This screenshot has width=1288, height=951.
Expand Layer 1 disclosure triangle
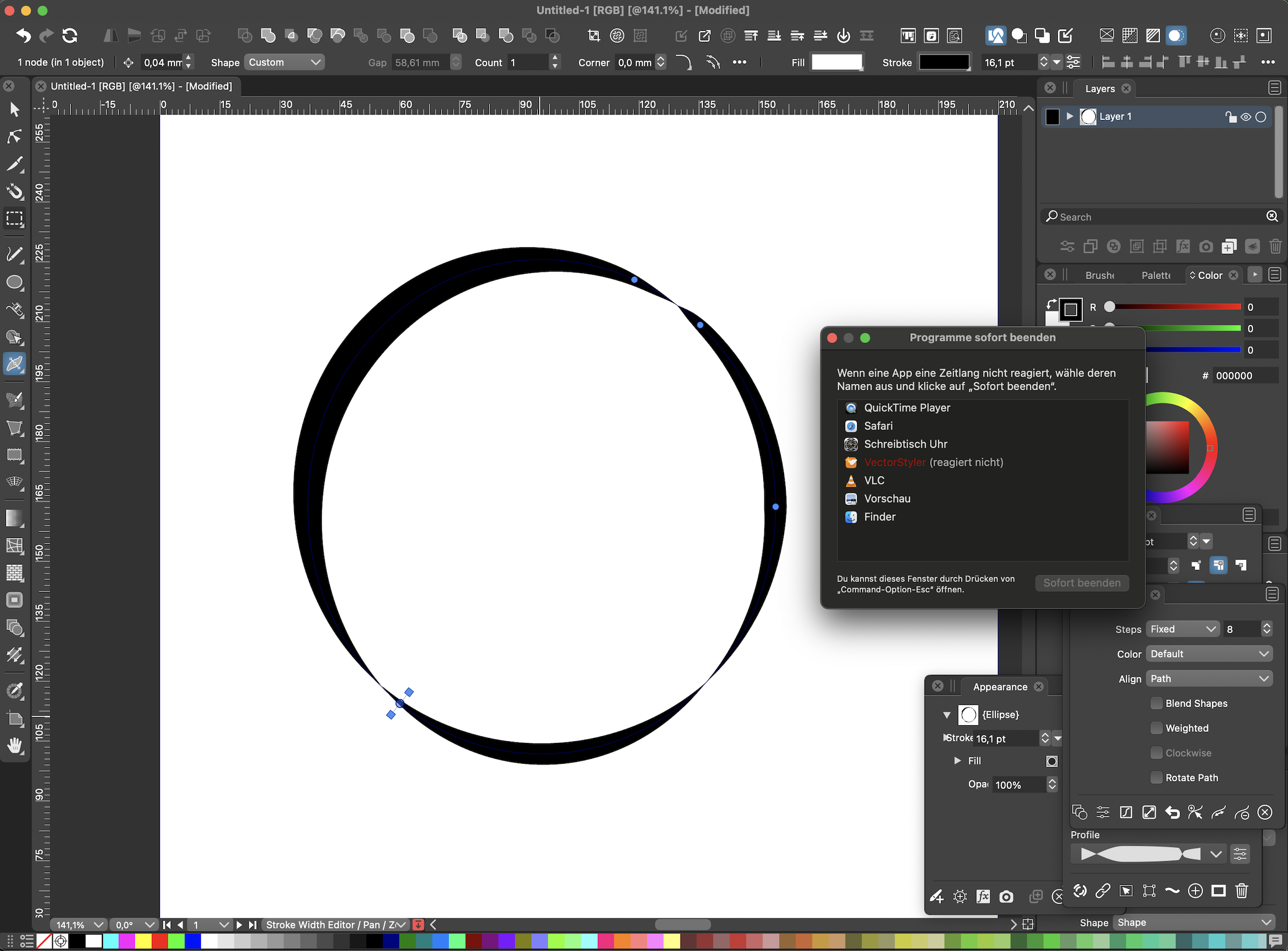point(1069,116)
